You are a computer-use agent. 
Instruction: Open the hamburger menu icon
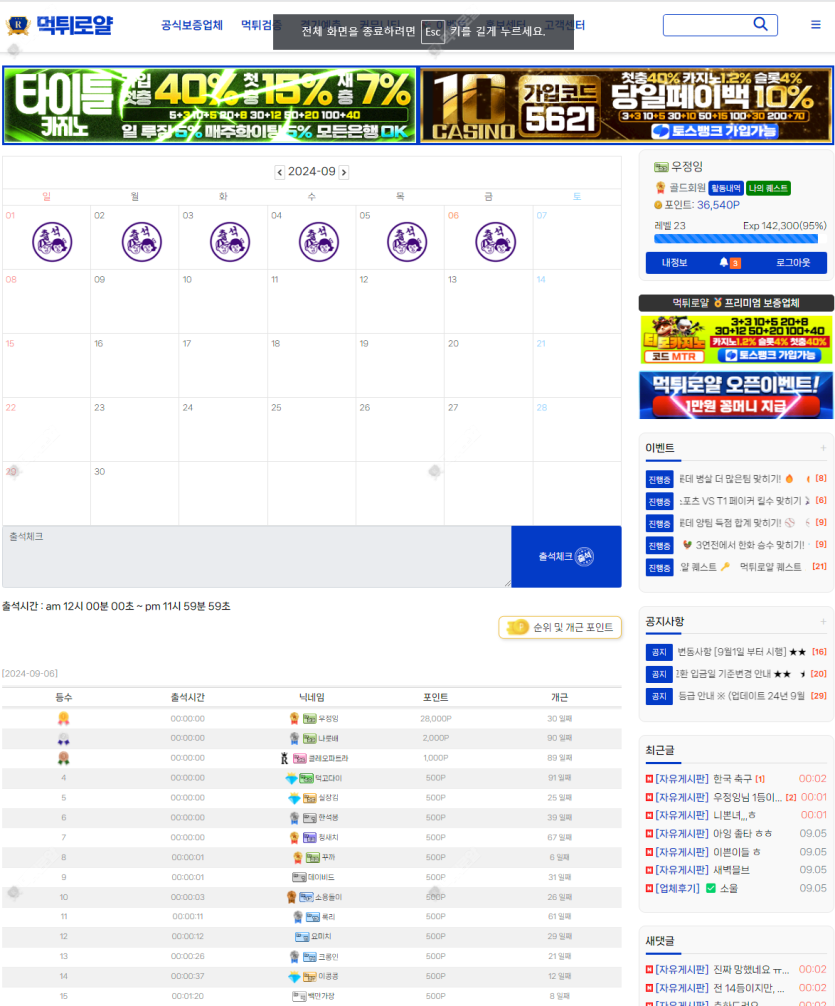816,25
